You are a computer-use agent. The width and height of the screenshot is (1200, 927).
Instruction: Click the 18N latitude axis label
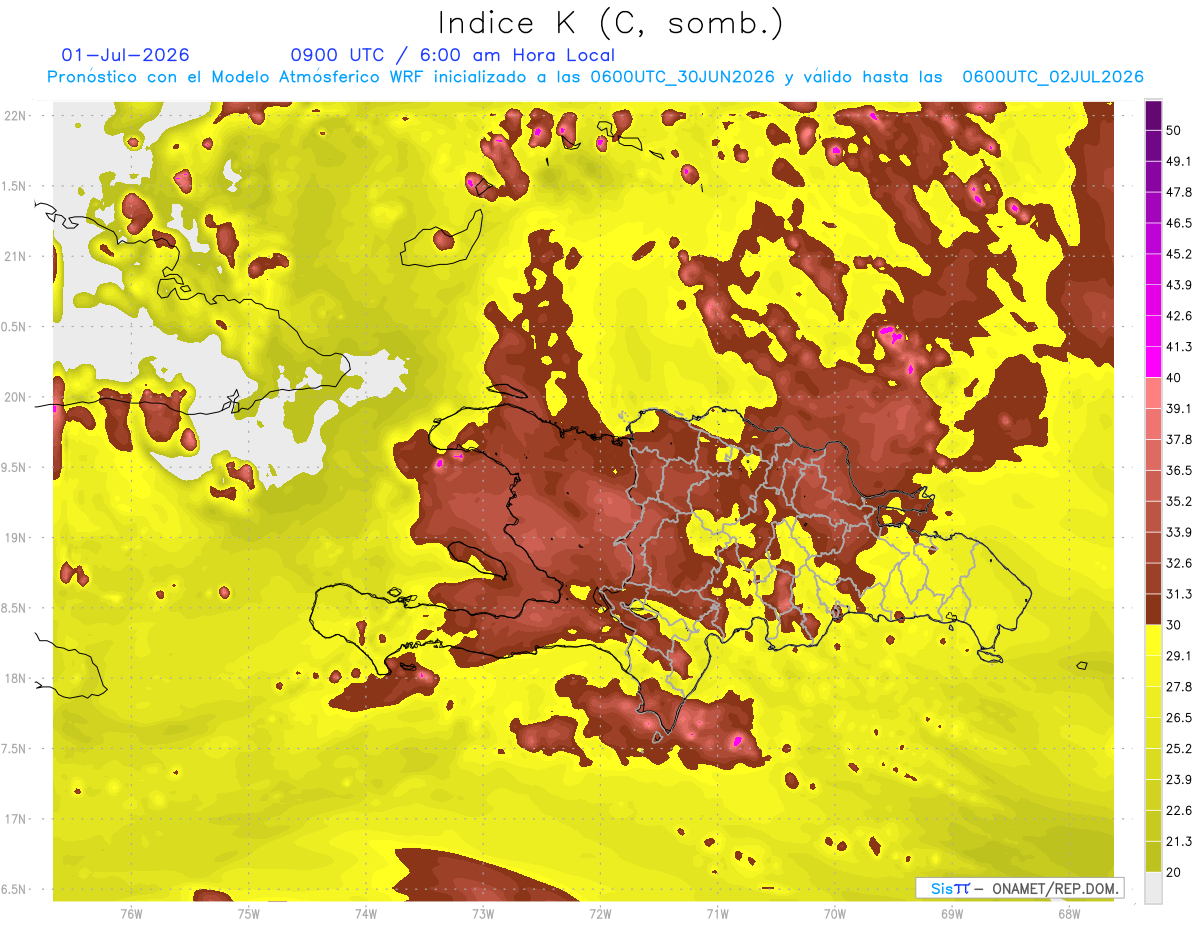[16, 678]
